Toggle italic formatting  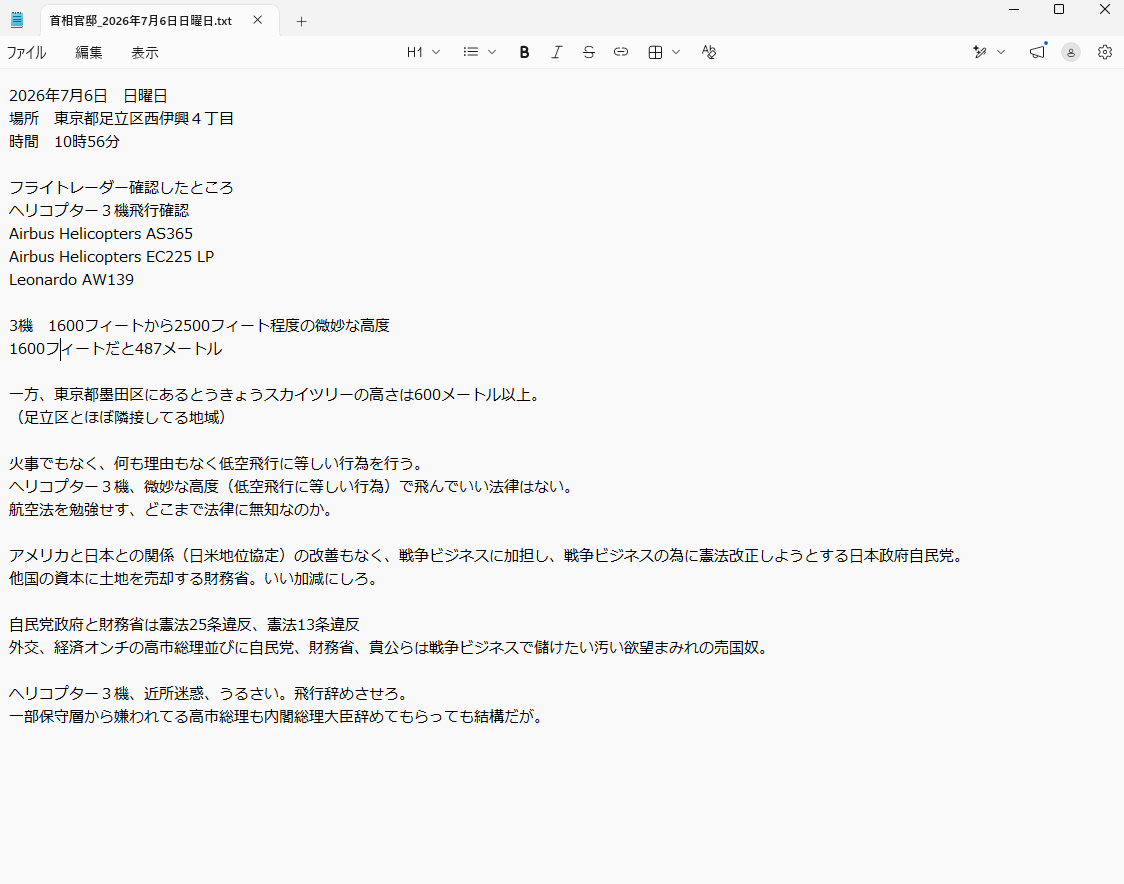(x=556, y=52)
